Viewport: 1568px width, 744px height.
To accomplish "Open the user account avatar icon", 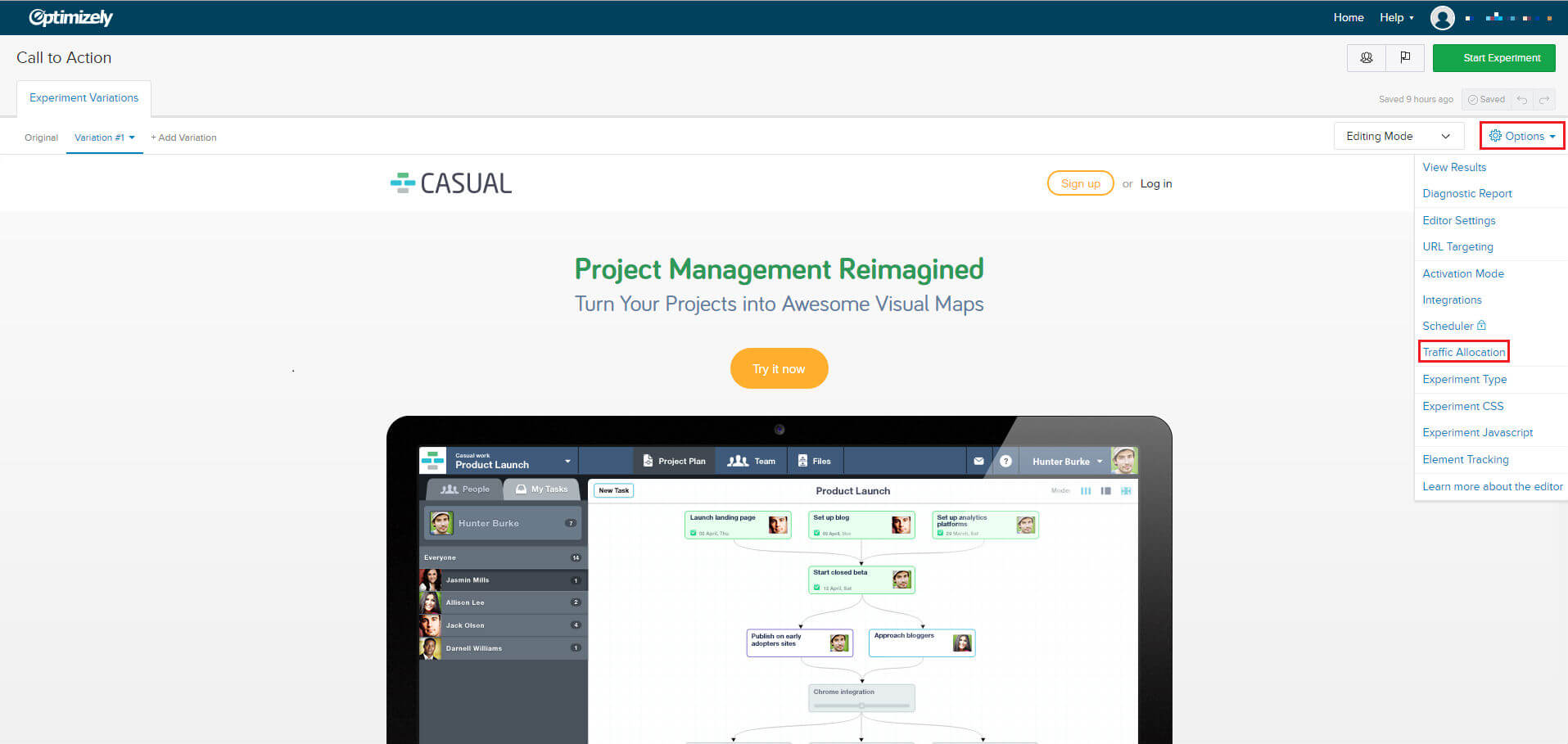I will [1442, 17].
